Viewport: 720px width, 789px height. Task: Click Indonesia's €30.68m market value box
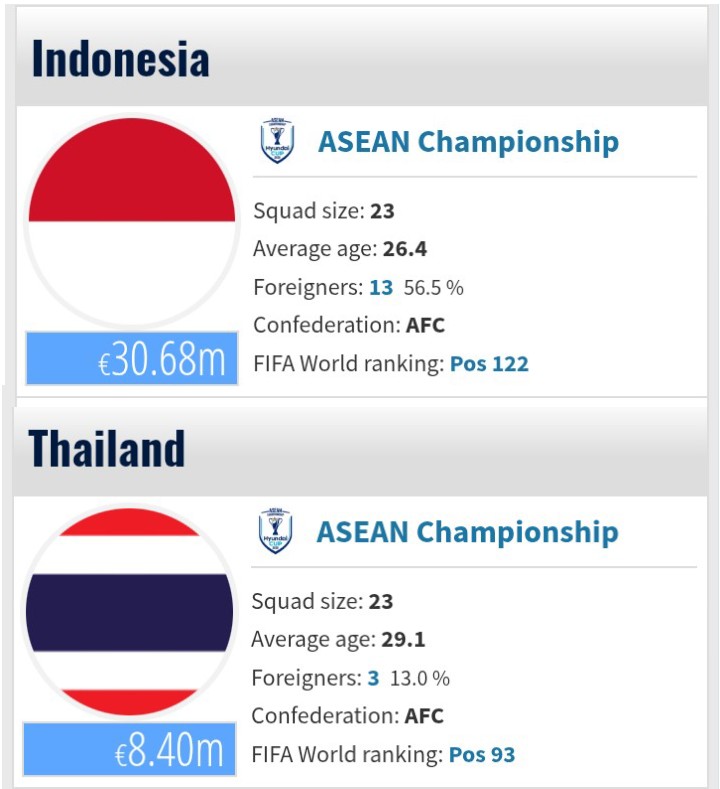[132, 359]
